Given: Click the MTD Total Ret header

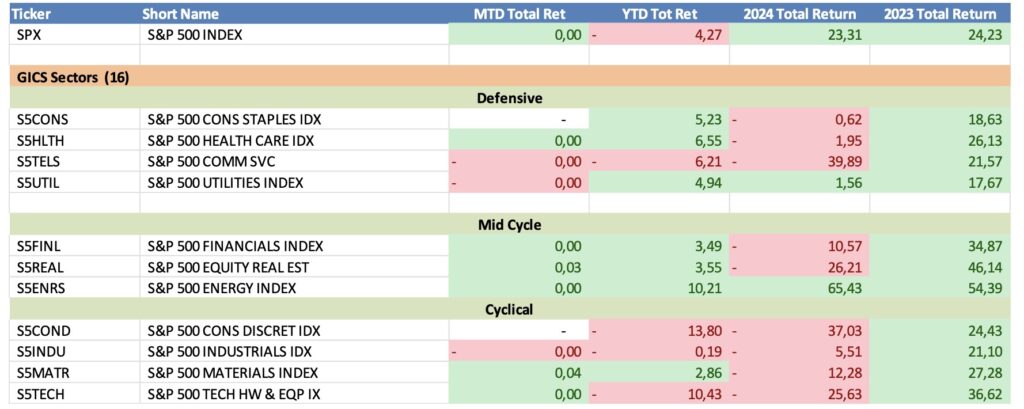Looking at the screenshot, I should coord(517,14).
